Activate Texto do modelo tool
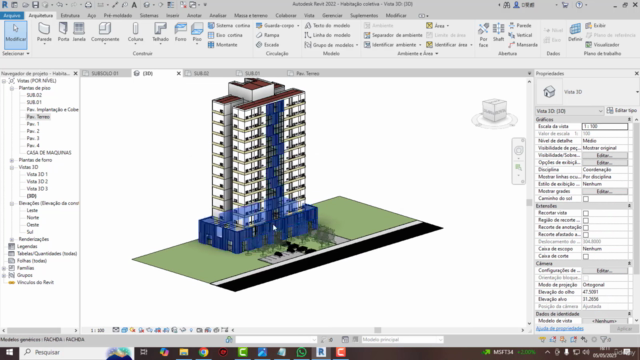The height and width of the screenshot is (360, 640). (327, 25)
